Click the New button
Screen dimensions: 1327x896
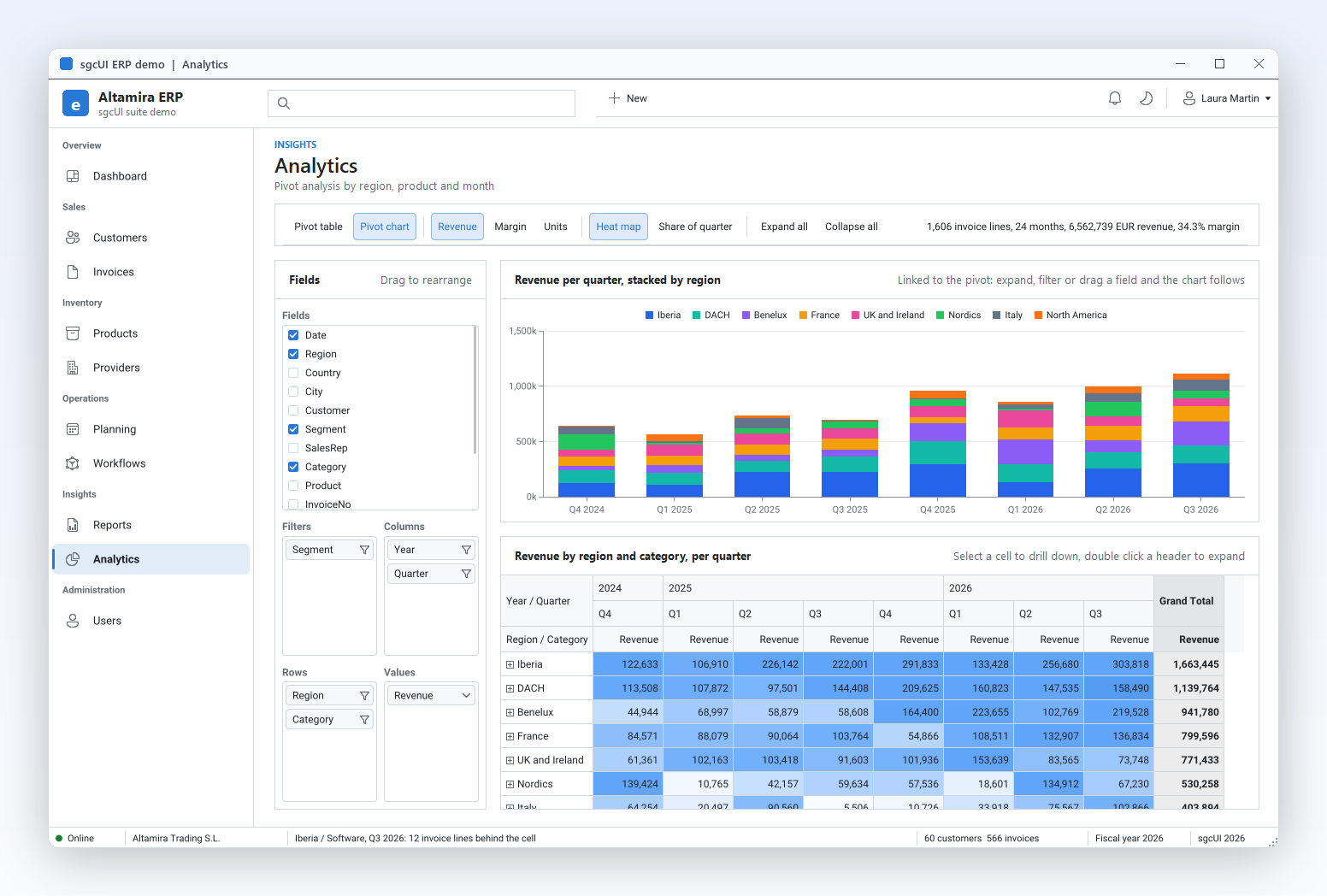[x=628, y=98]
